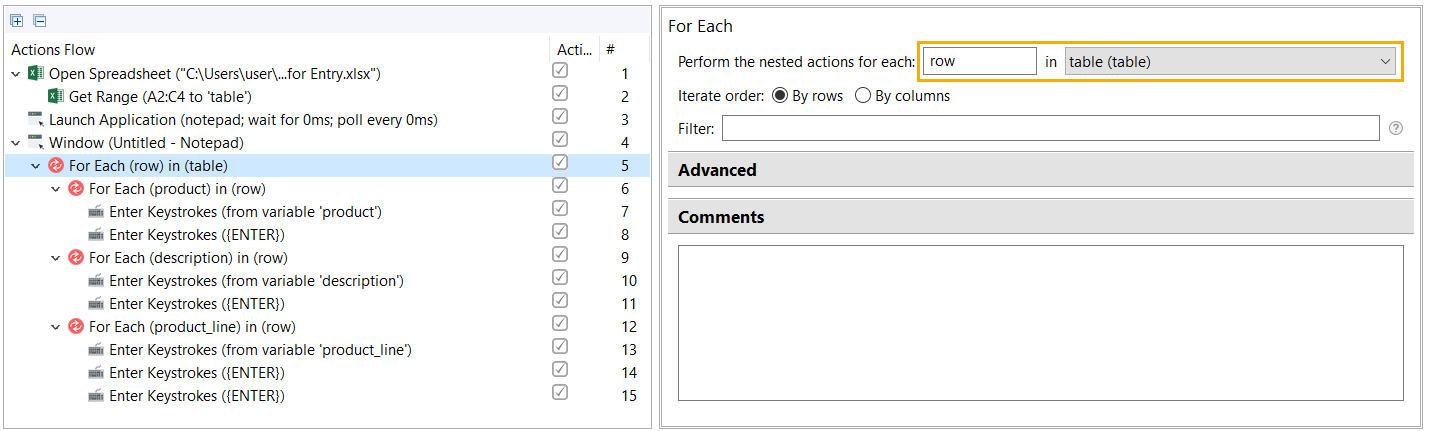1429x431 pixels.
Task: Click the keyboard icon for Enter Keystrokes 'description'
Action: click(96, 281)
